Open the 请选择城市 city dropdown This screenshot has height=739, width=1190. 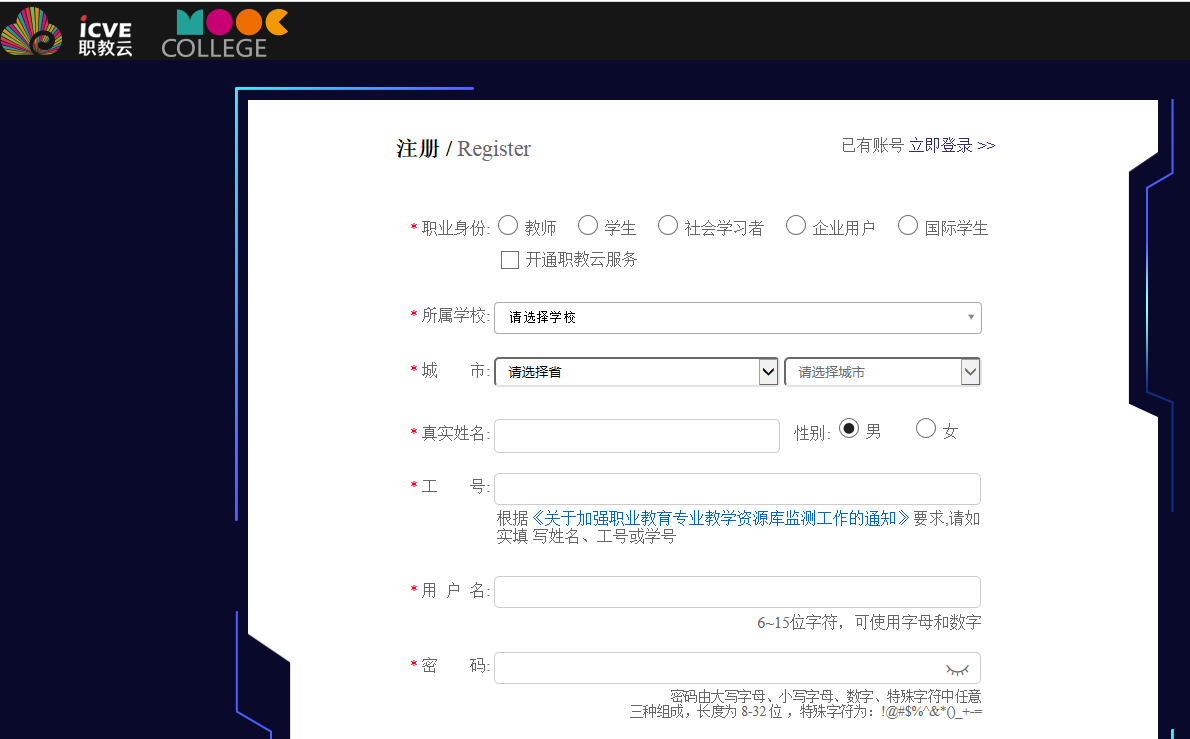click(882, 372)
